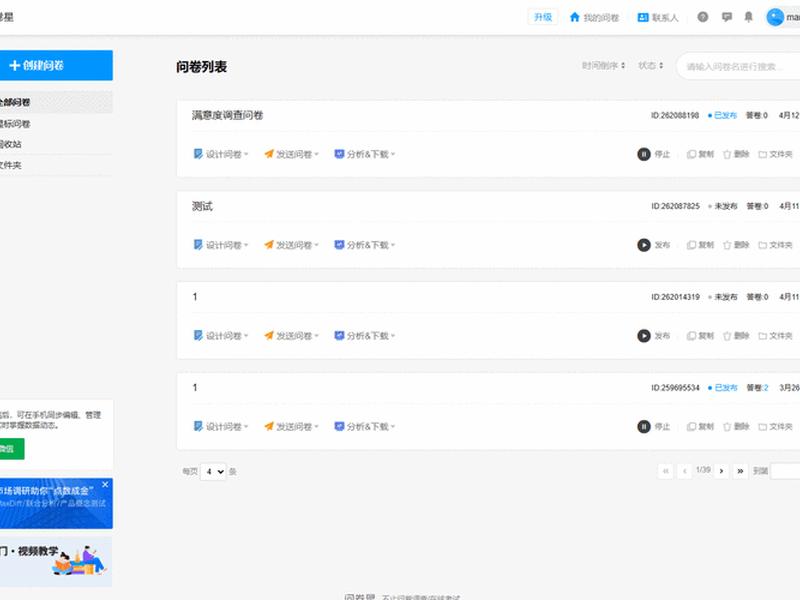Expand 分析&下载 for 测试
Viewport: 800px width, 600px height.
(x=364, y=245)
